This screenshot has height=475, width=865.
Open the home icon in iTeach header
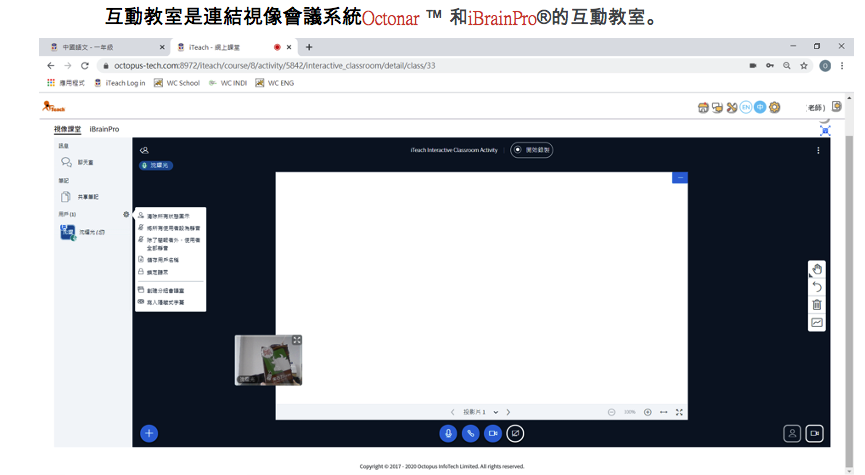point(703,108)
